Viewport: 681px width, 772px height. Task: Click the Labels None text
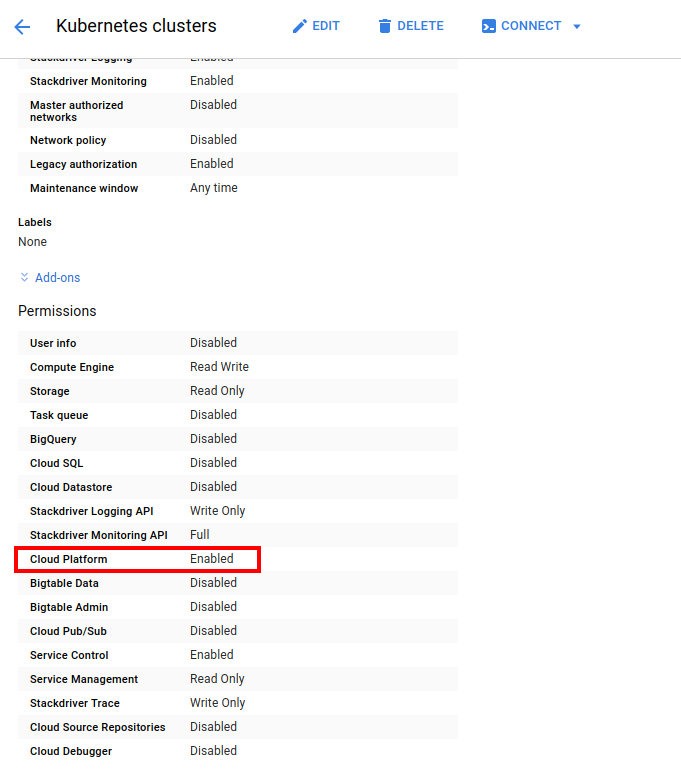pos(32,242)
